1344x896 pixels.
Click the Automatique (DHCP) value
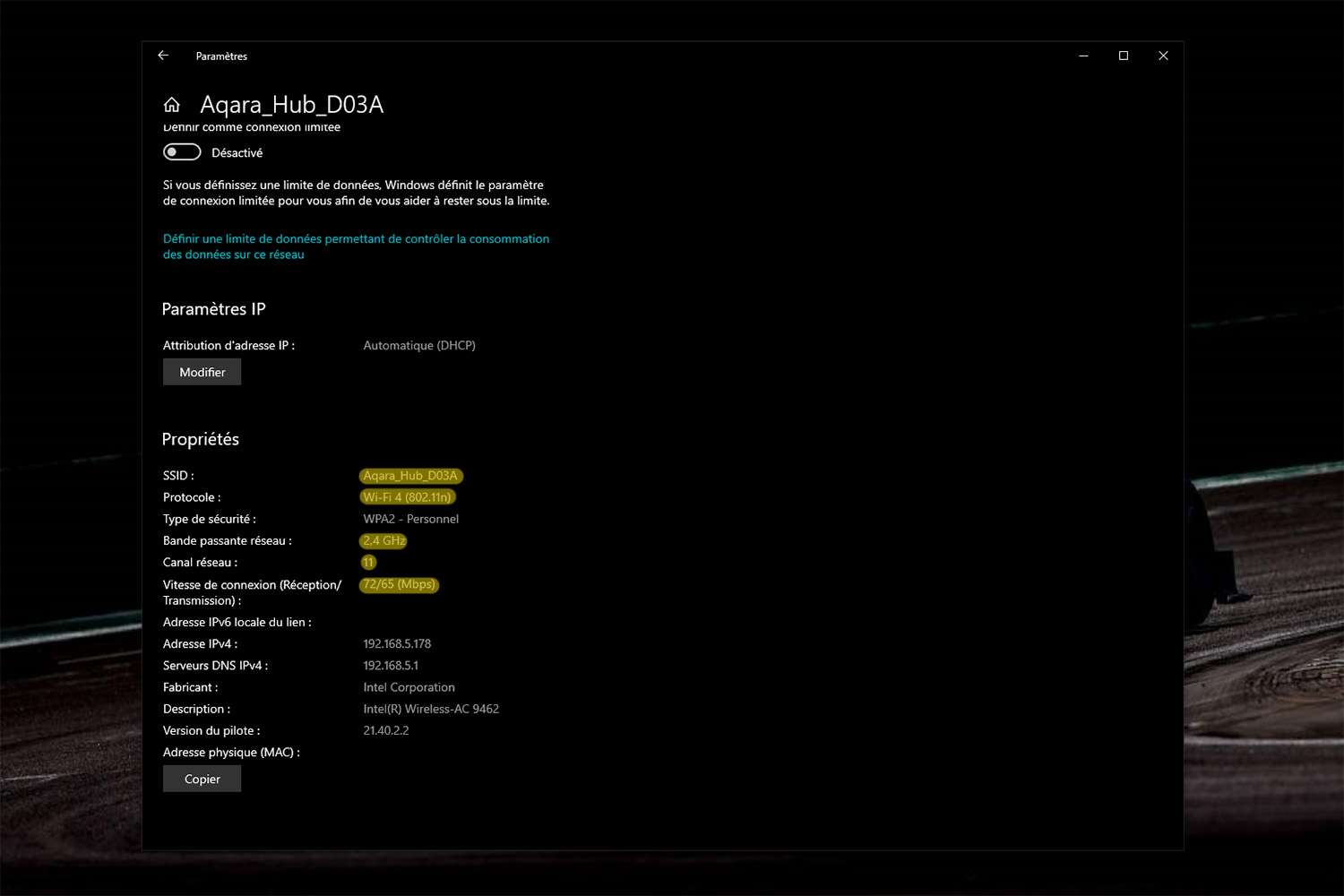tap(419, 345)
